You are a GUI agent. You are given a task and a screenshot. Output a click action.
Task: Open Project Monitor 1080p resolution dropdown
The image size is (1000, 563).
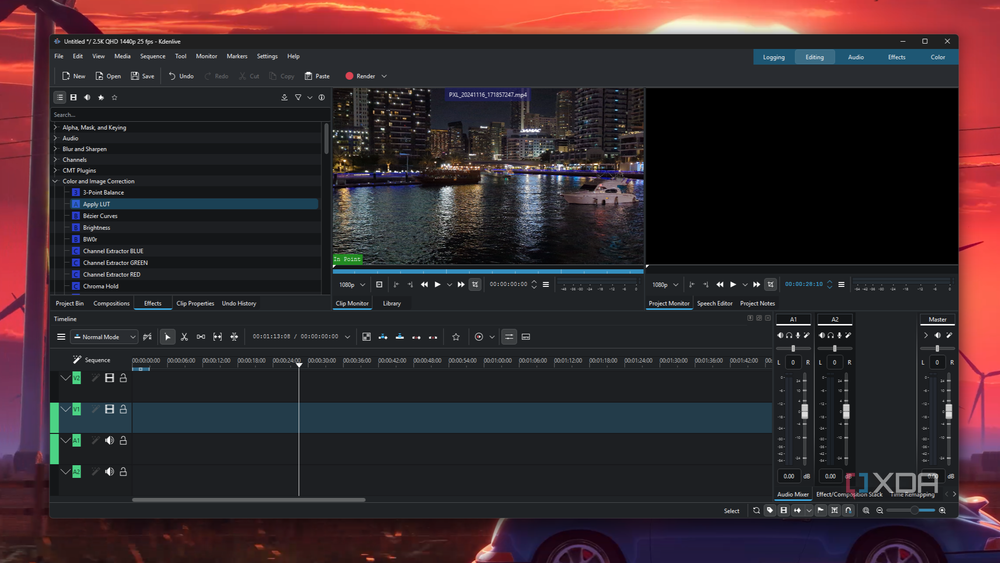[665, 284]
